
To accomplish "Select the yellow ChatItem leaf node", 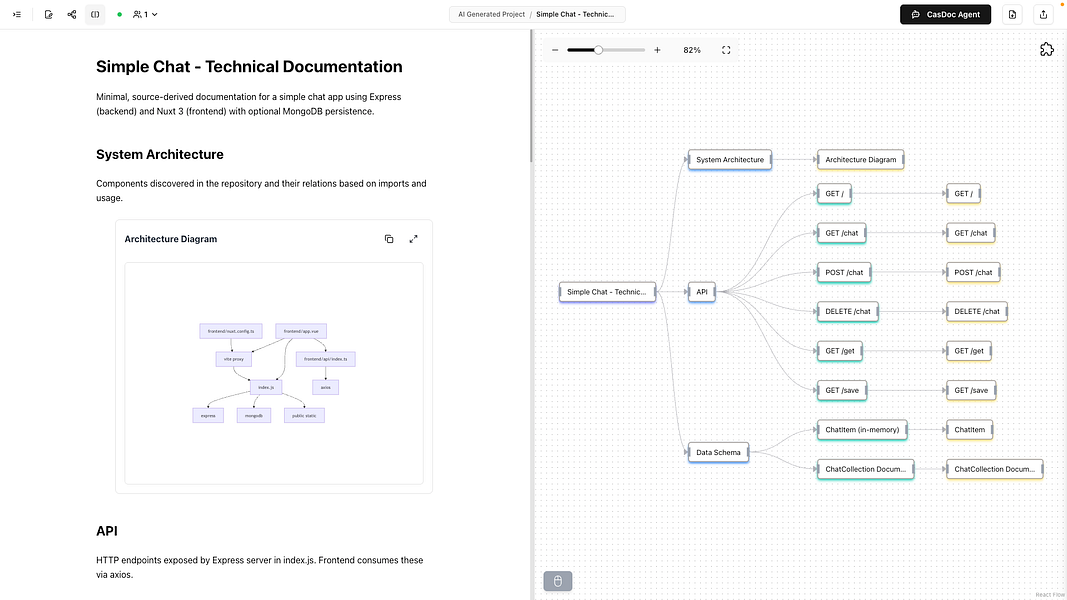I will point(969,430).
